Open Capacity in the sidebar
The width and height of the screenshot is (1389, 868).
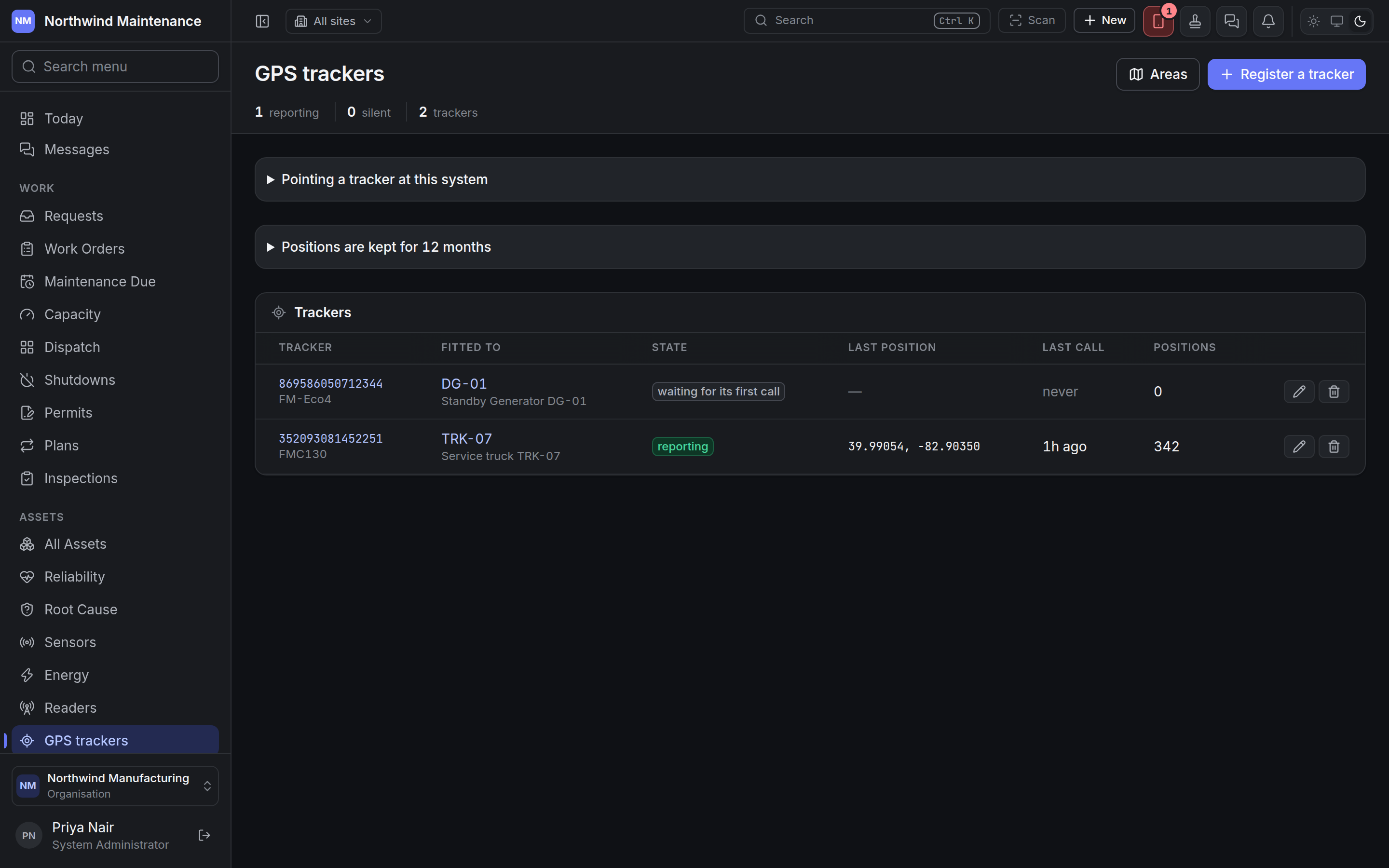click(115, 314)
